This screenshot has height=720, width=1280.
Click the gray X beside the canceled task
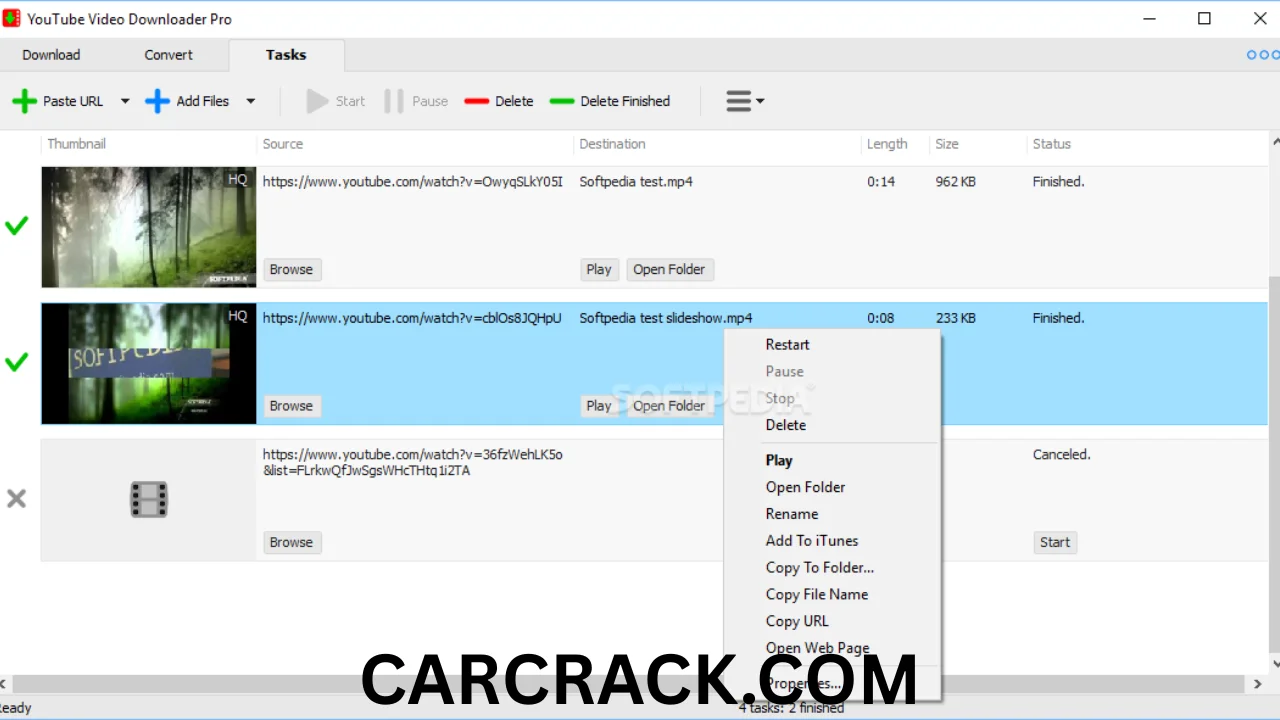(x=16, y=498)
